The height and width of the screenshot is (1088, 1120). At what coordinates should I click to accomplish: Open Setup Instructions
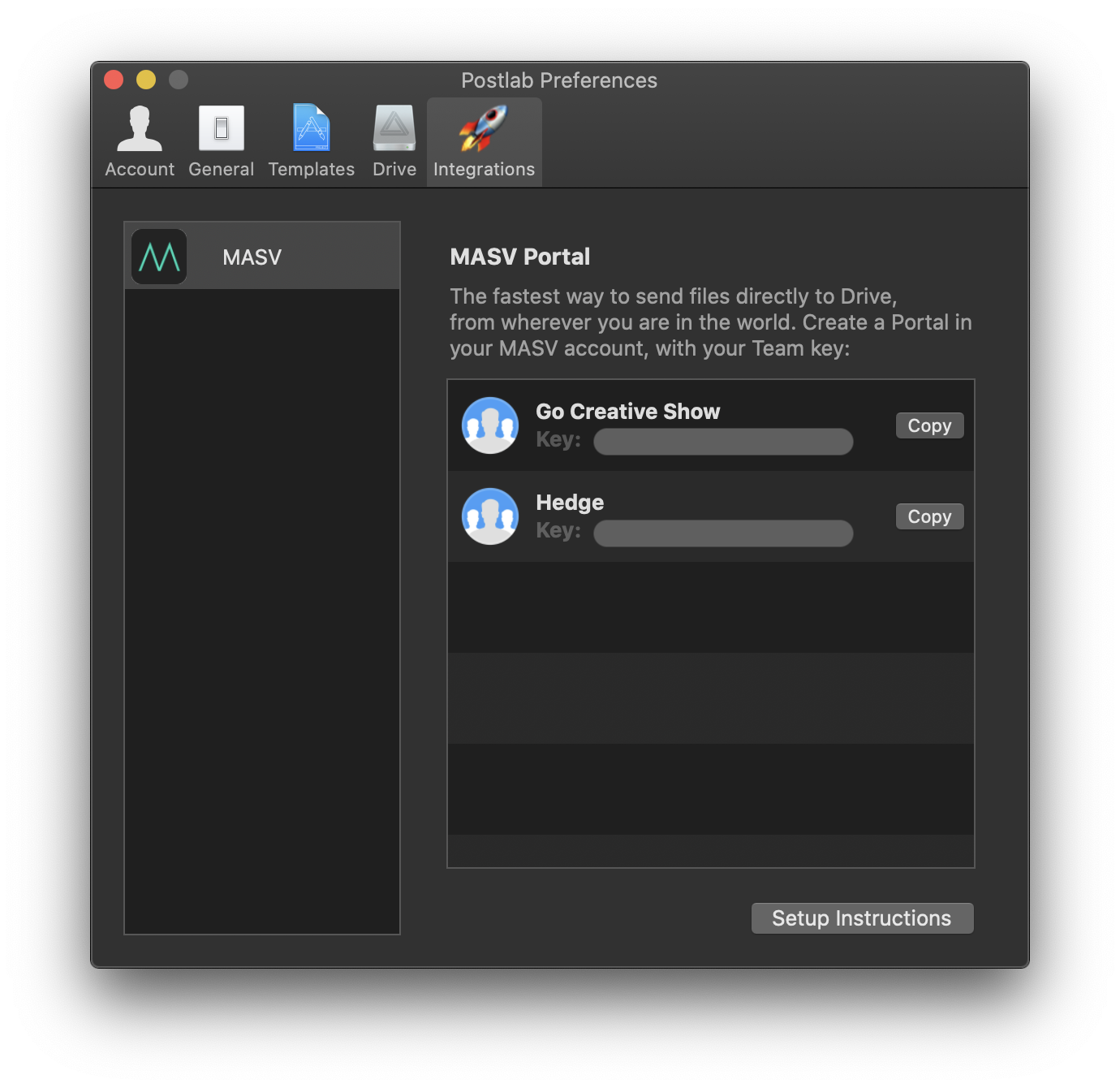(862, 918)
